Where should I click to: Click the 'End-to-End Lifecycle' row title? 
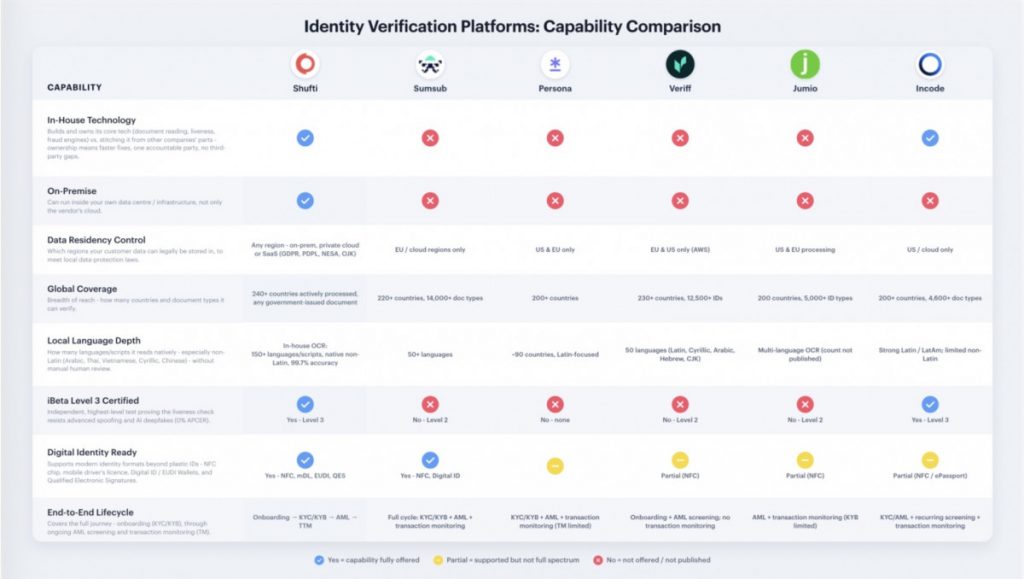(x=90, y=512)
